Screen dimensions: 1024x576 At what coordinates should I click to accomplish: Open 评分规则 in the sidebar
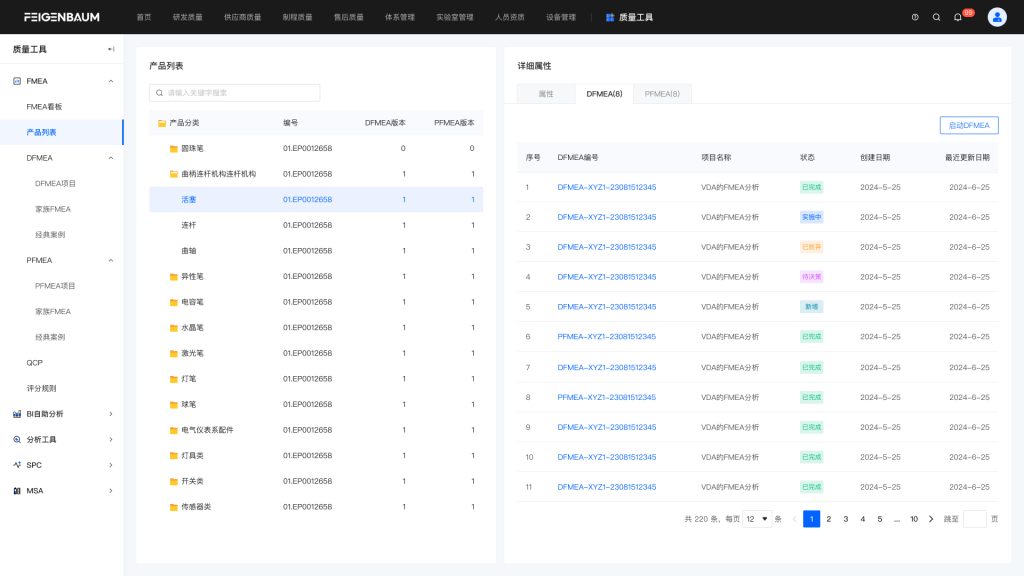(41, 389)
